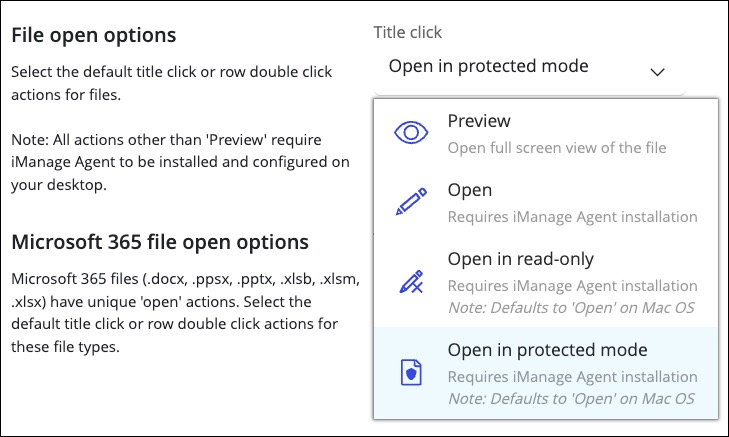Viewport: 729px width, 437px height.
Task: Pick the Open in read-only option label
Action: (x=520, y=259)
